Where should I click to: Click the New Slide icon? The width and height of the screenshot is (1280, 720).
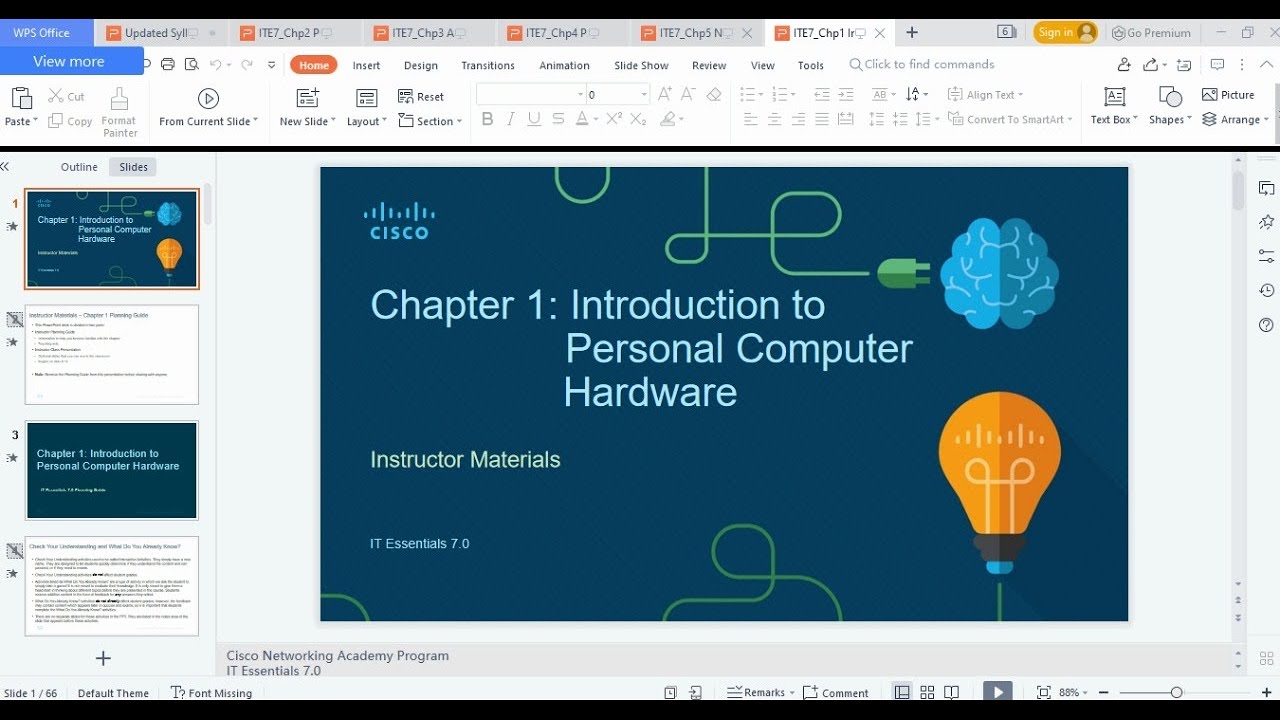click(307, 97)
